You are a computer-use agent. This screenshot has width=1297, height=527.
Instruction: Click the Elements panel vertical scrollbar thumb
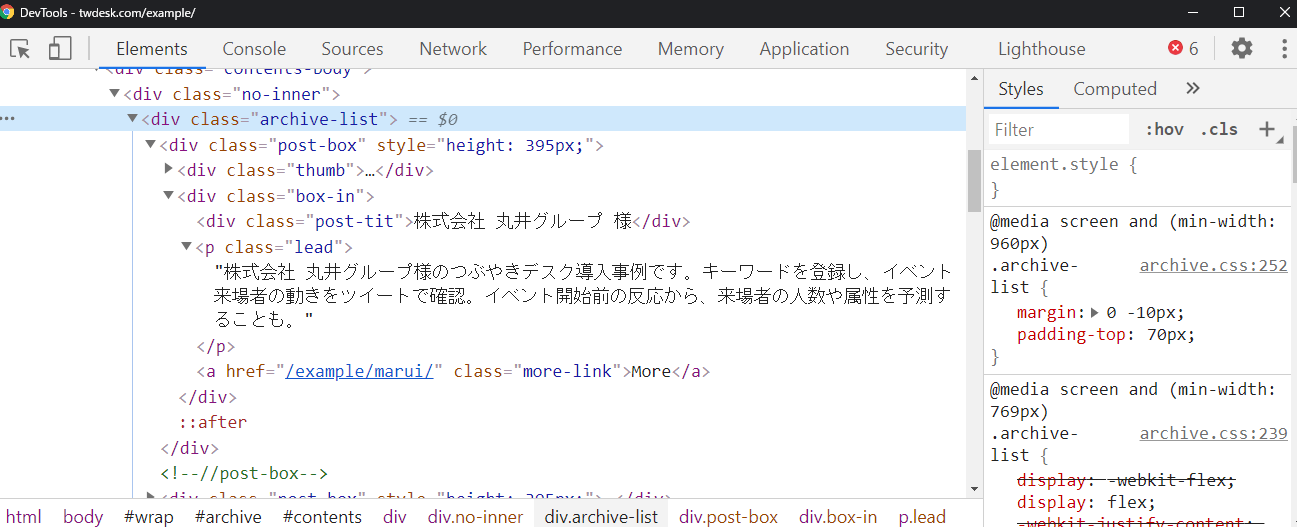pyautogui.click(x=974, y=181)
